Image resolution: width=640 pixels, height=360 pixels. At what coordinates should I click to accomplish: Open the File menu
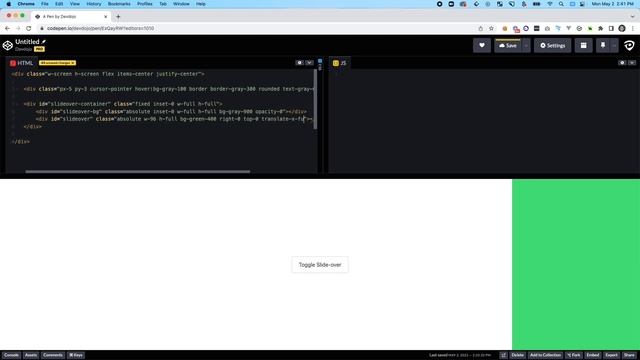(x=44, y=4)
